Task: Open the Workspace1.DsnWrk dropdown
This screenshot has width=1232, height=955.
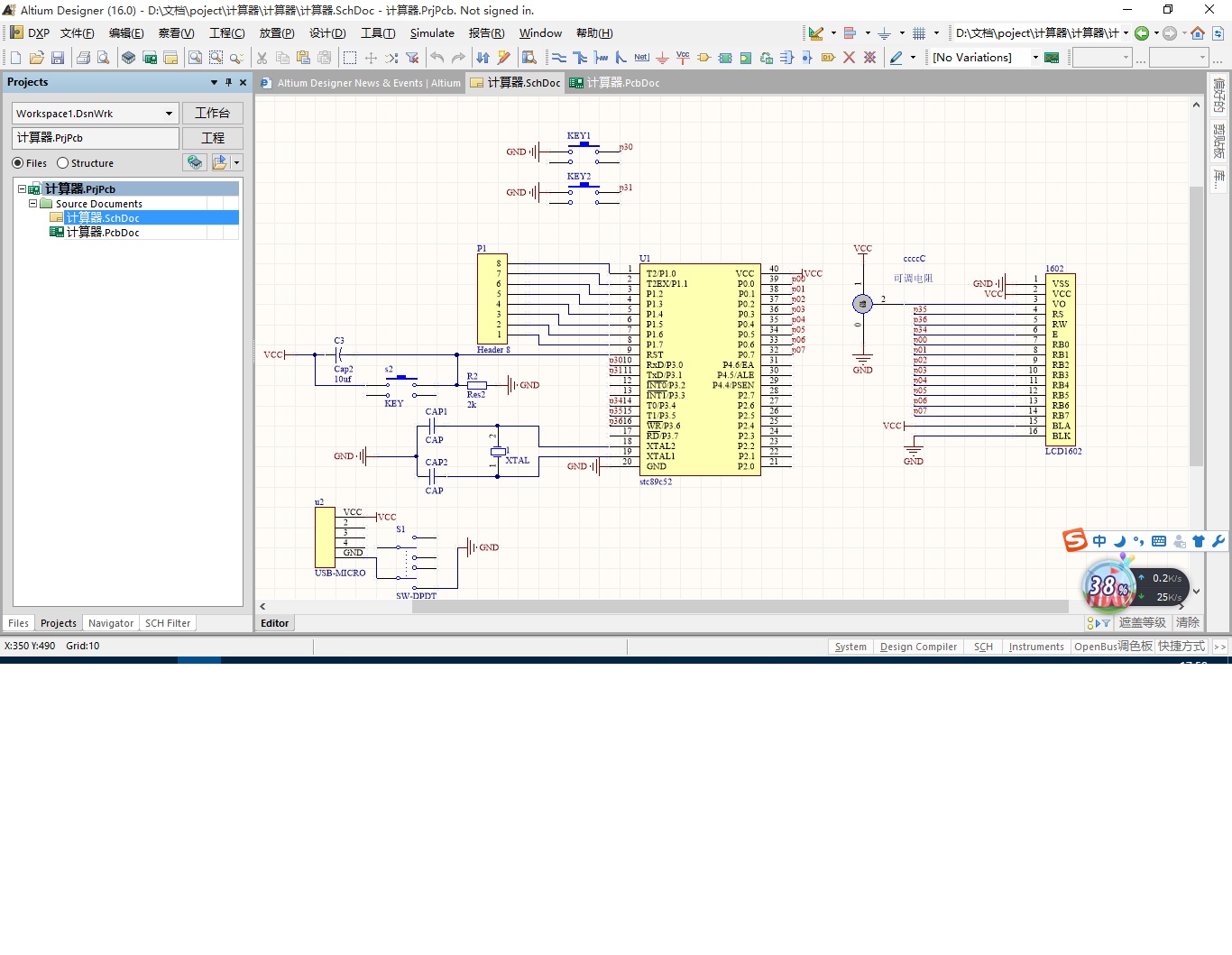Action: pyautogui.click(x=169, y=114)
